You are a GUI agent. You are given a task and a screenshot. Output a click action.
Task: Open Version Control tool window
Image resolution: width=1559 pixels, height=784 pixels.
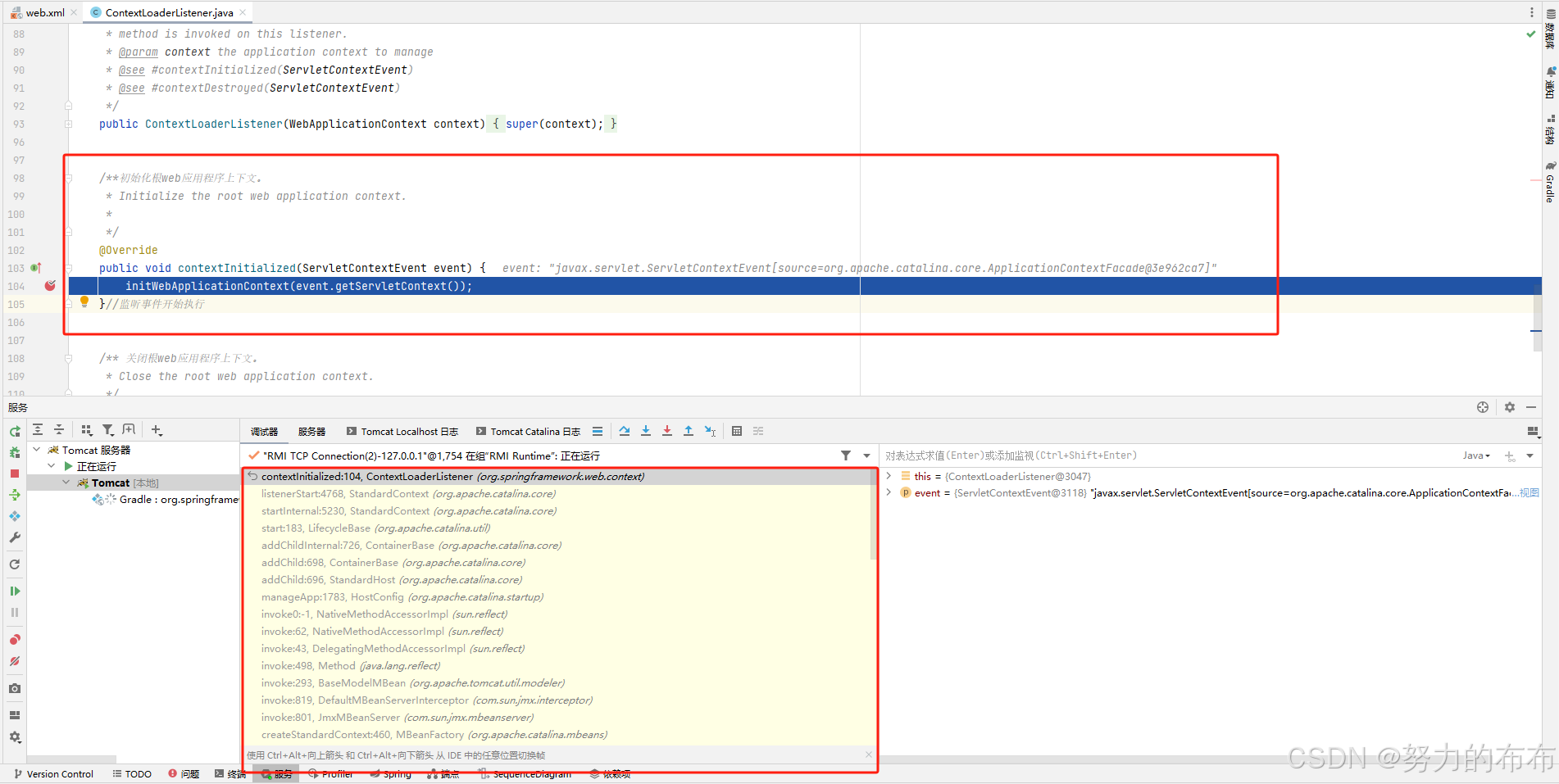pos(53,774)
